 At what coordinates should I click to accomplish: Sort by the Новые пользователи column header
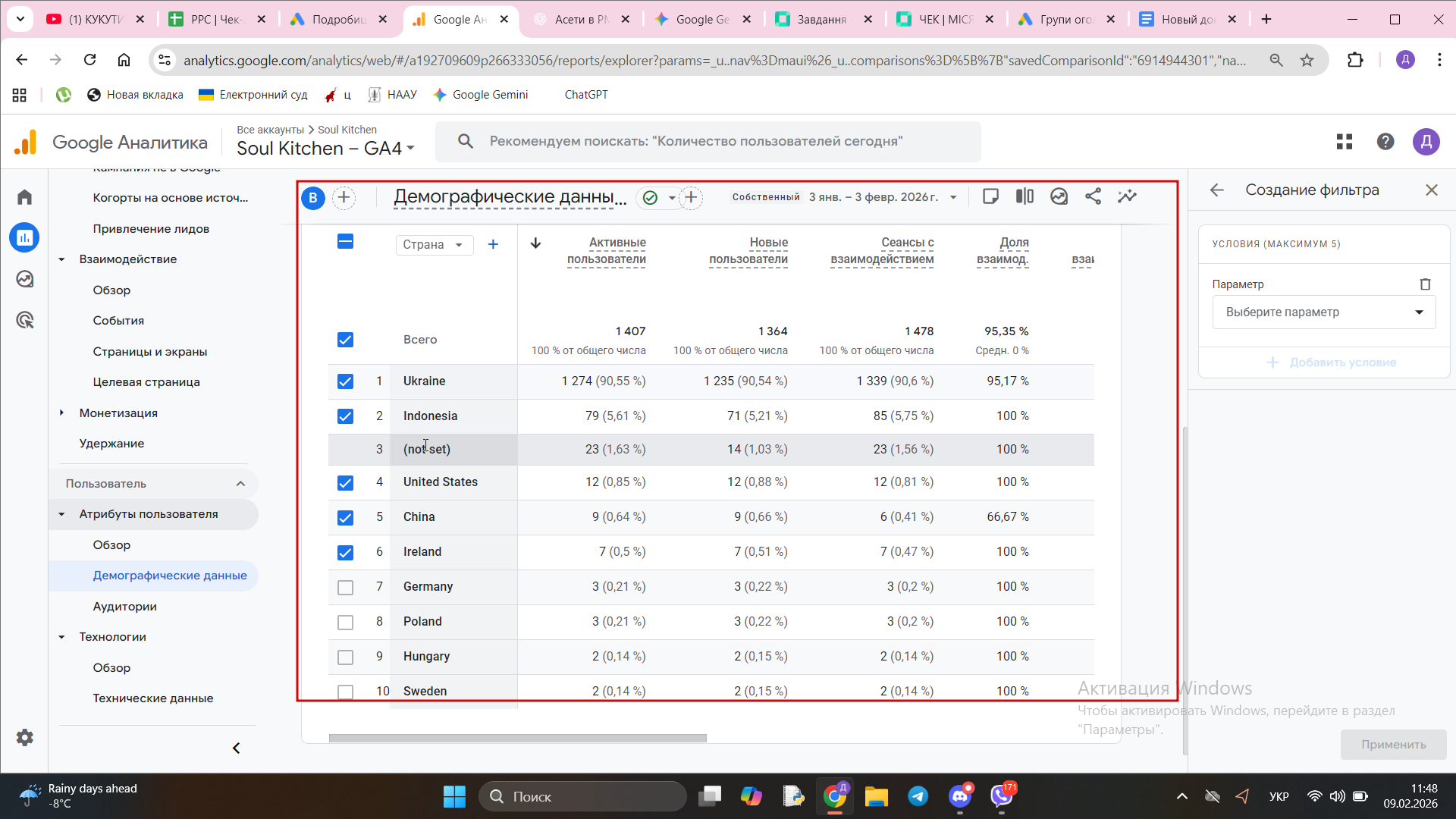pyautogui.click(x=748, y=251)
